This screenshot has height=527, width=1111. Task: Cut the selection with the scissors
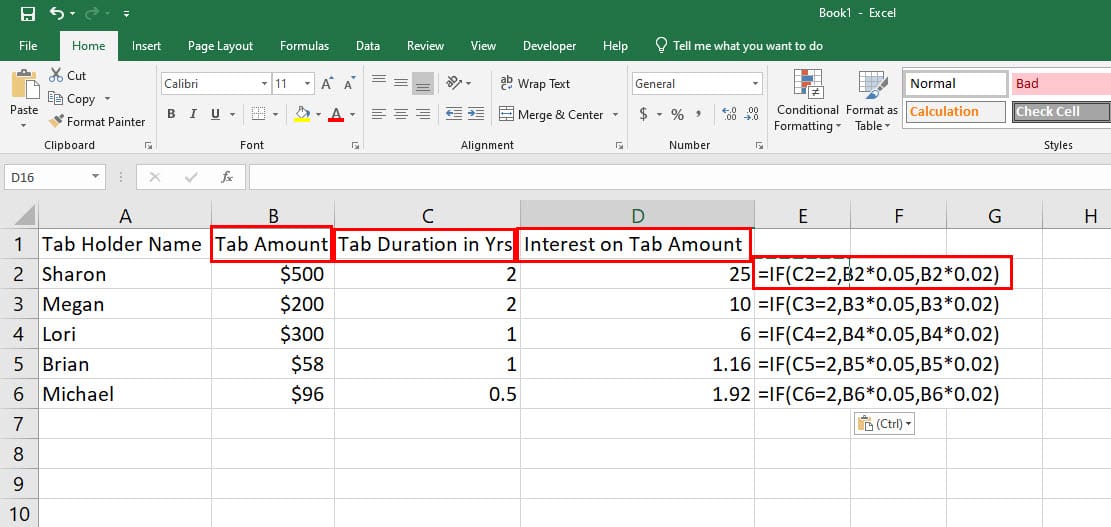[67, 75]
